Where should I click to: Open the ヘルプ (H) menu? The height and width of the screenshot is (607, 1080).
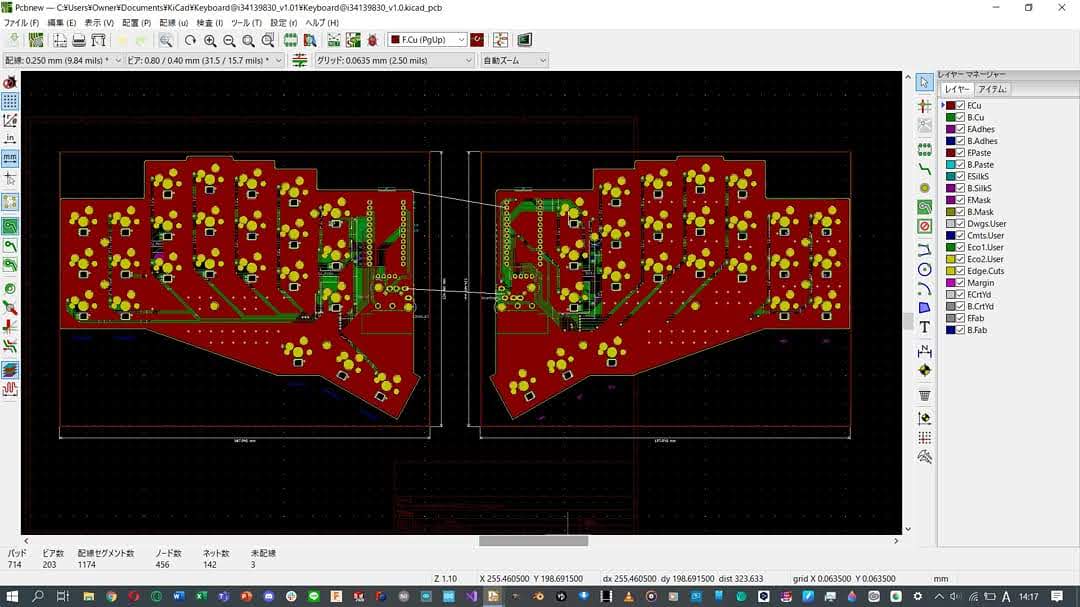tap(321, 22)
